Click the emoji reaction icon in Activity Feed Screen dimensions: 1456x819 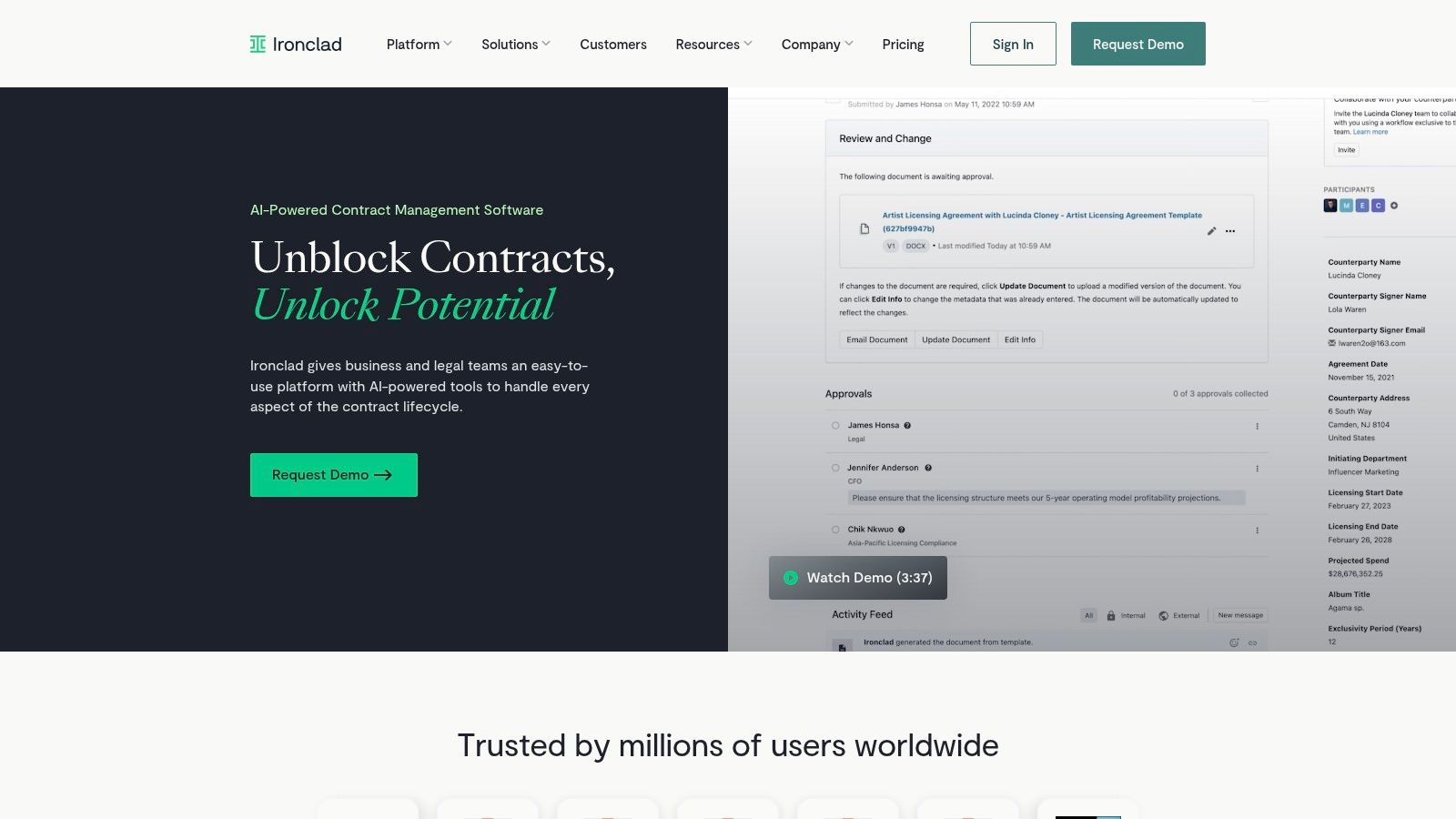coord(1234,642)
